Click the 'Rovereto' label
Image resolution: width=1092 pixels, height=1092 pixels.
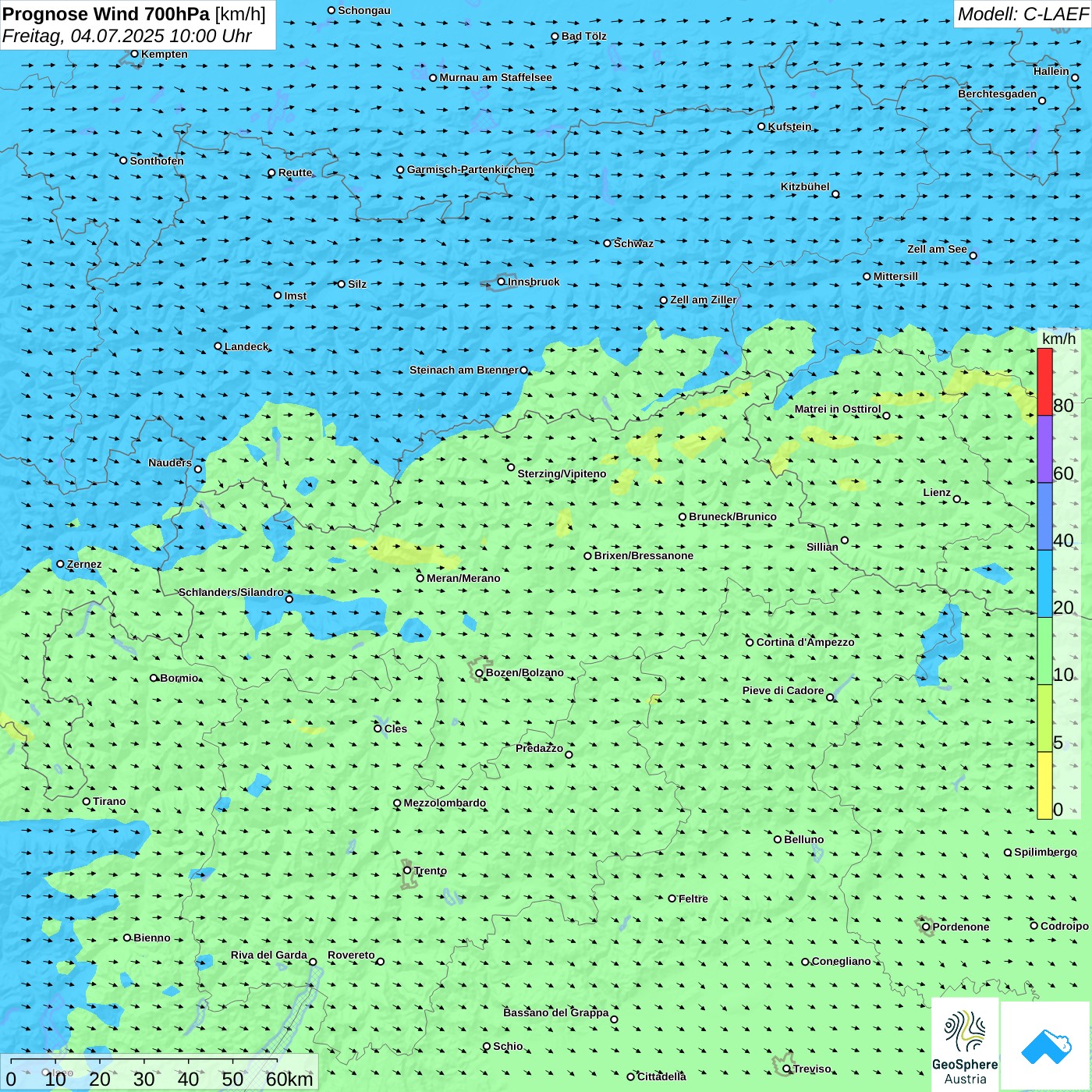351,955
